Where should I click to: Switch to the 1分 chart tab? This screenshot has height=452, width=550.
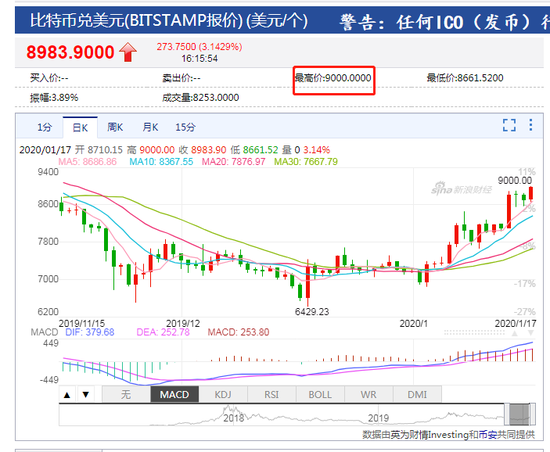(x=45, y=127)
